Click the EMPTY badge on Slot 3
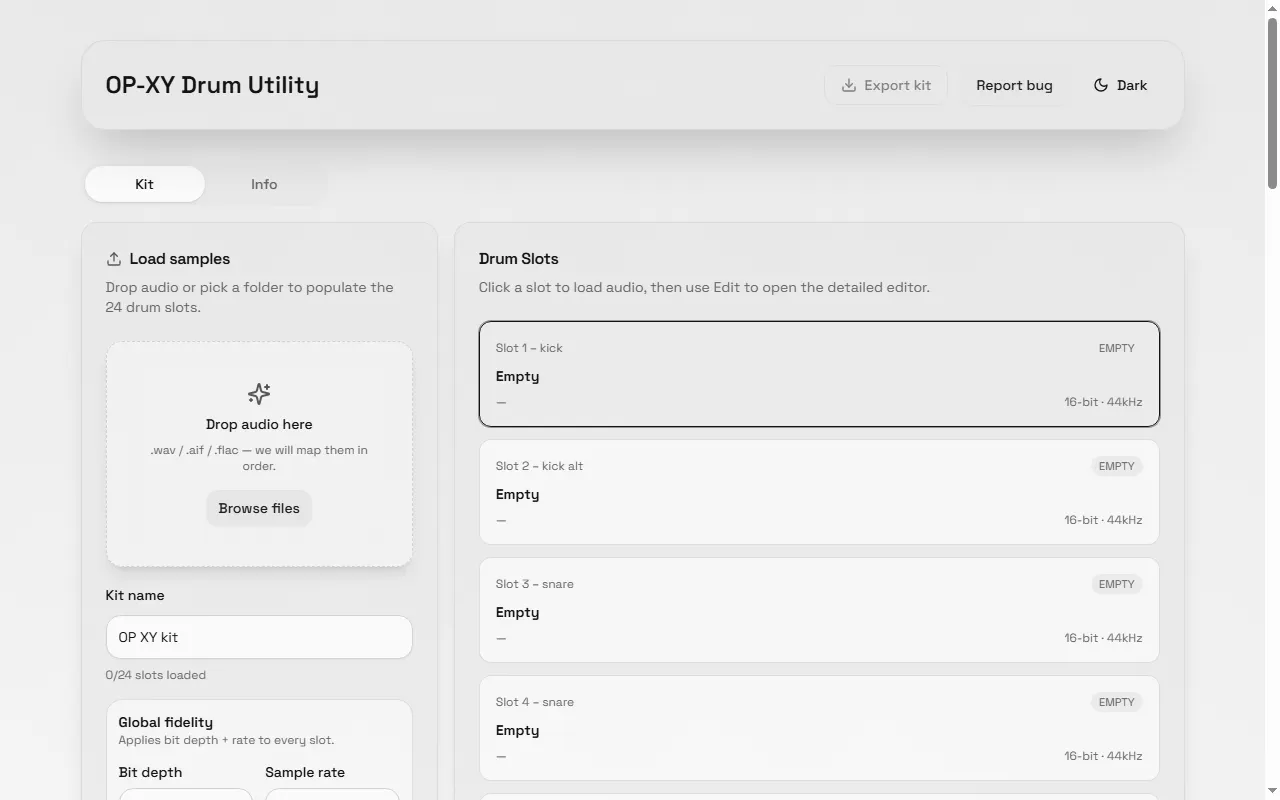Viewport: 1280px width, 800px height. coord(1116,584)
